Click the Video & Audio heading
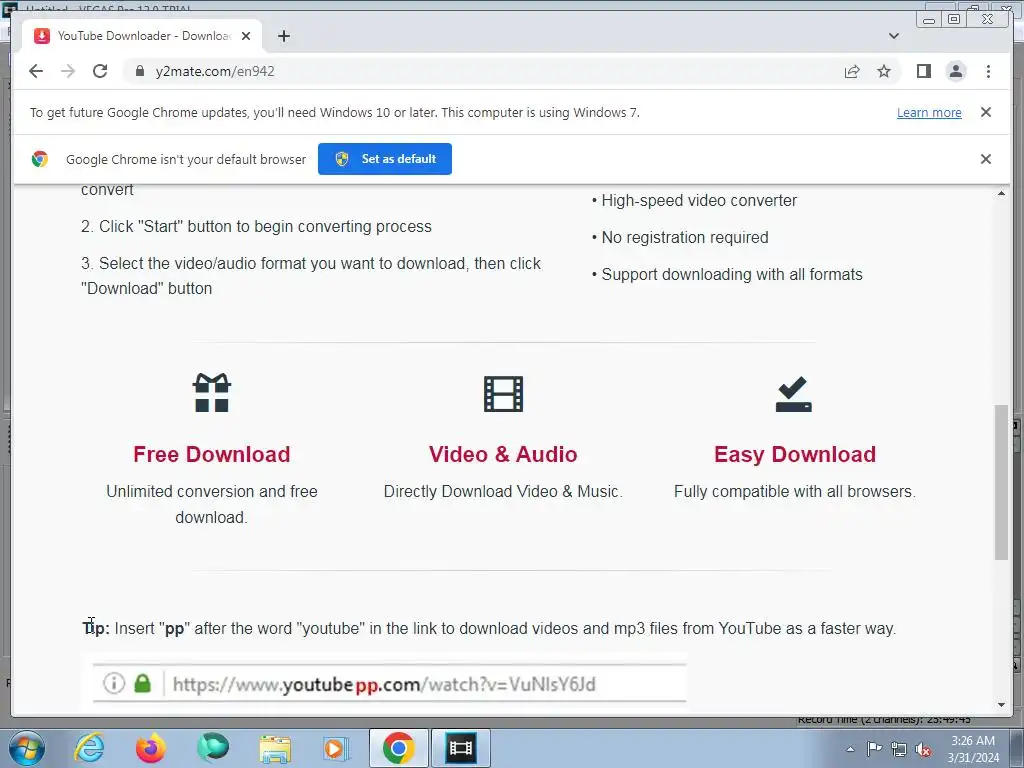The width and height of the screenshot is (1024, 768). (503, 455)
